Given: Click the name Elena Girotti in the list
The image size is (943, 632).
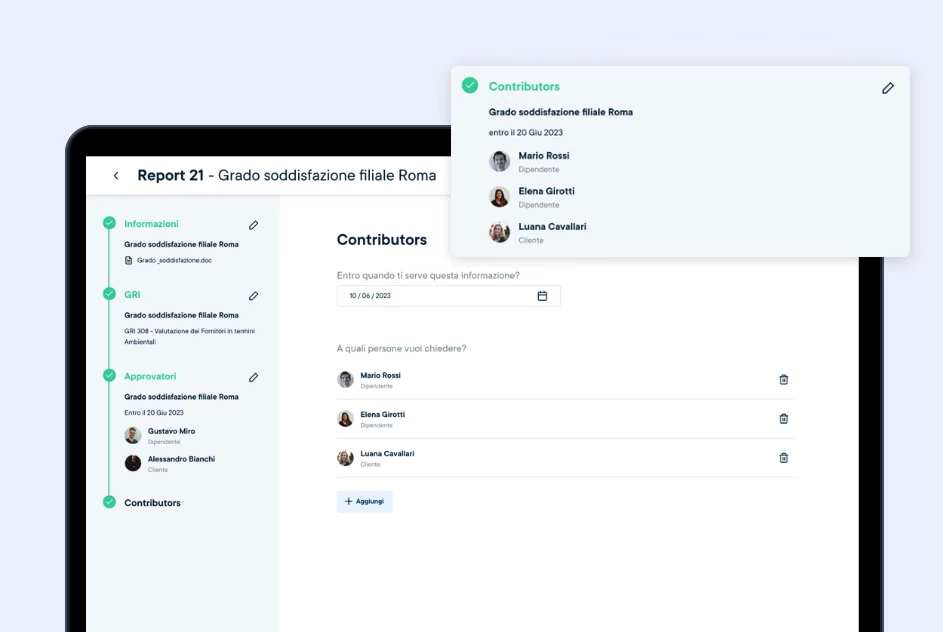Looking at the screenshot, I should [x=382, y=414].
